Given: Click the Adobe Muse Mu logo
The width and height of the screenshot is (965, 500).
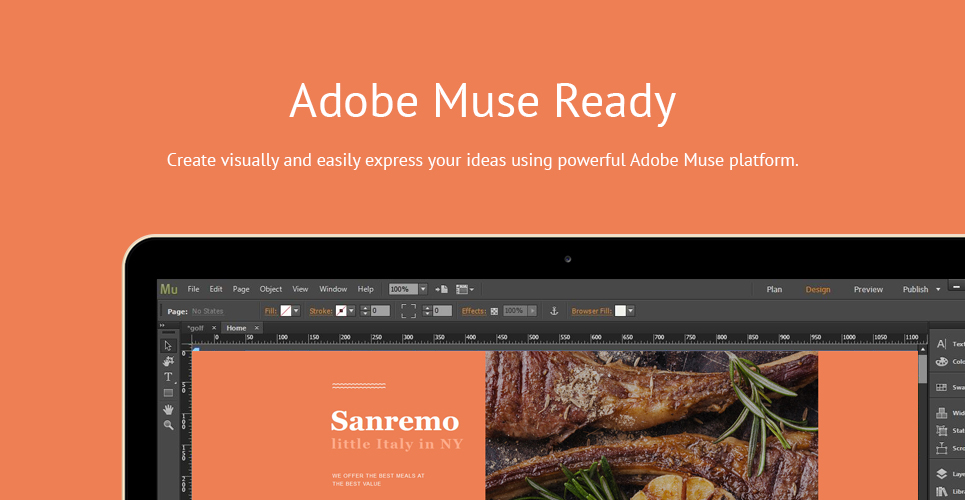Looking at the screenshot, I should (x=169, y=289).
